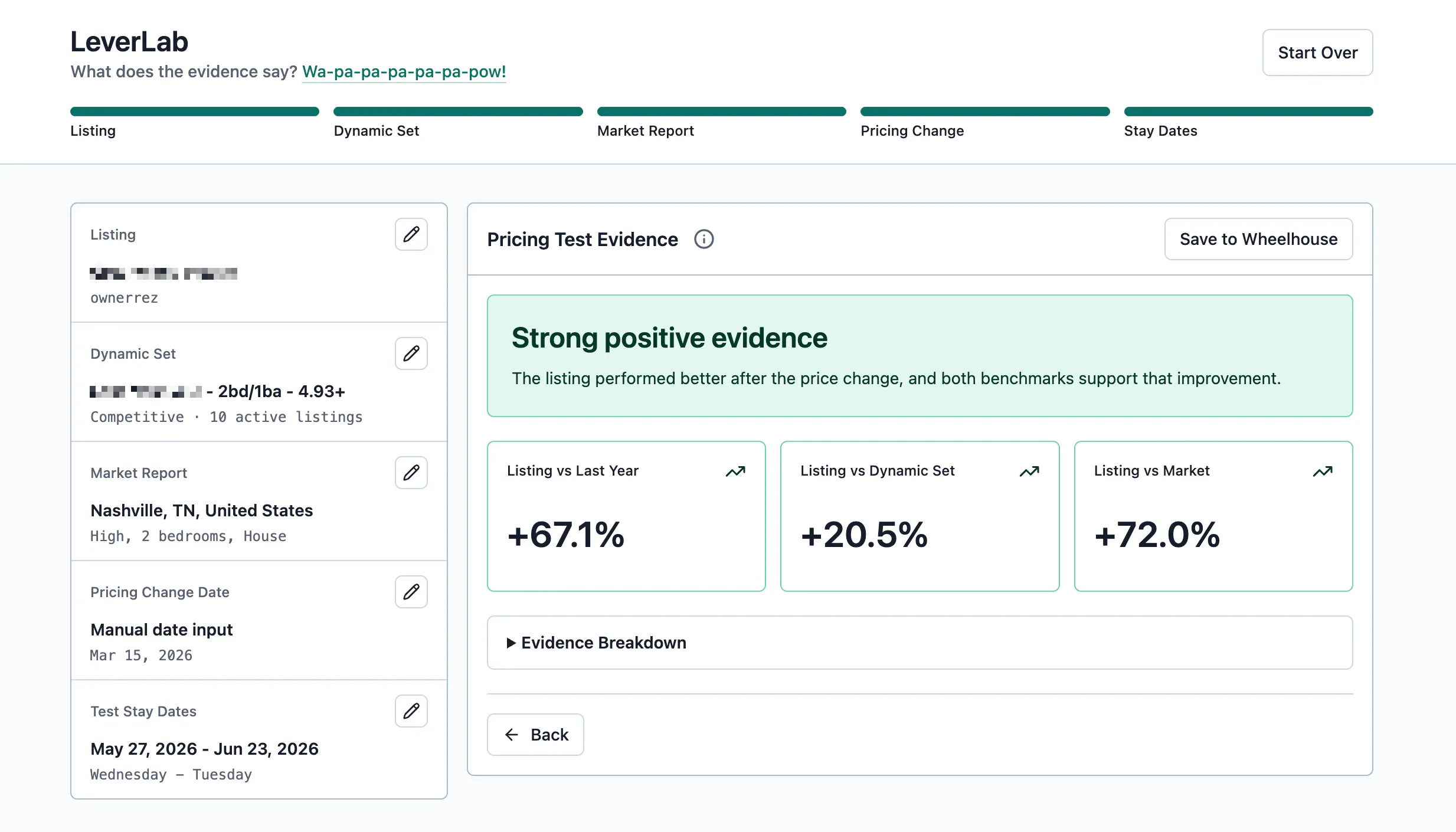The width and height of the screenshot is (1456, 832).
Task: Click trend arrow on Listing vs Market
Action: pos(1323,471)
